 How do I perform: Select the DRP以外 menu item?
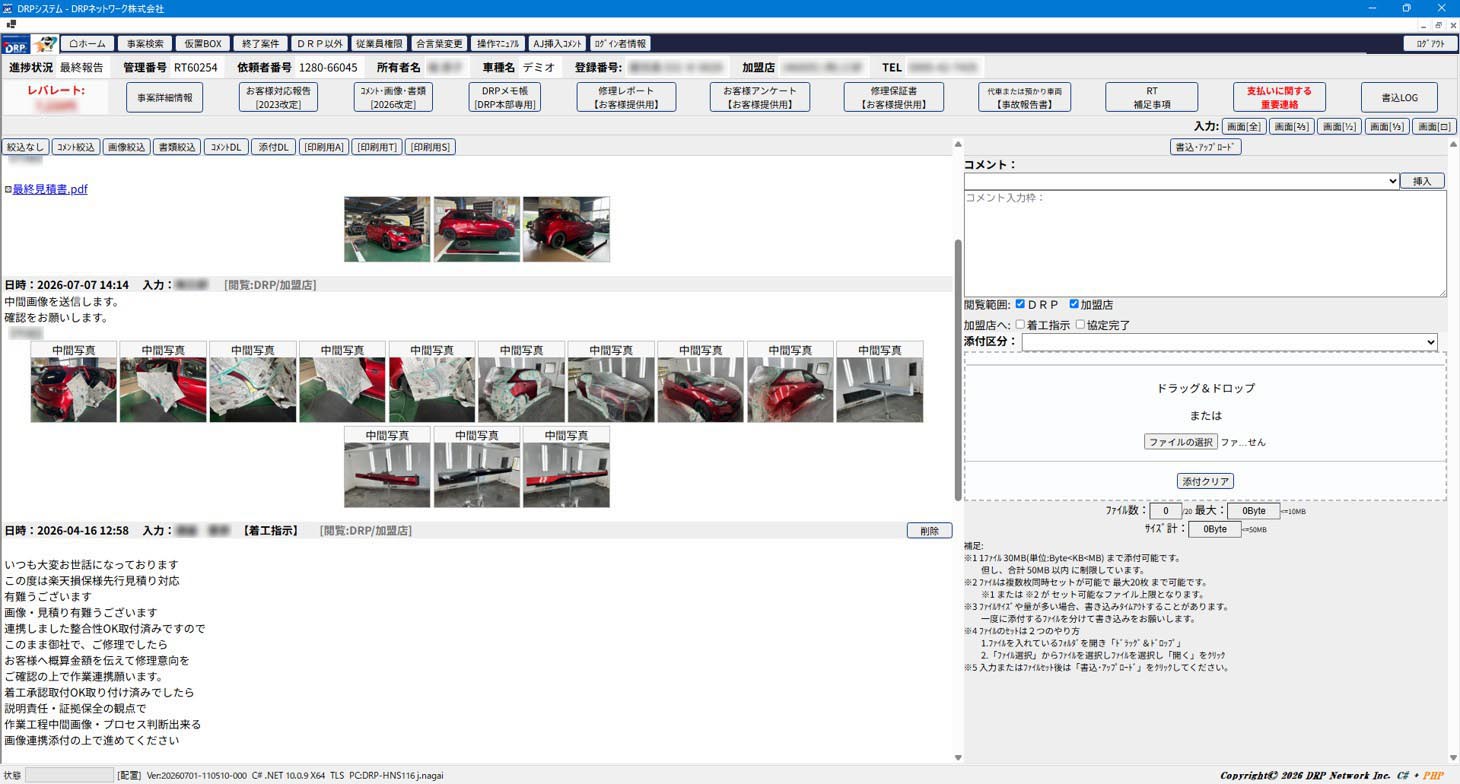(x=319, y=44)
